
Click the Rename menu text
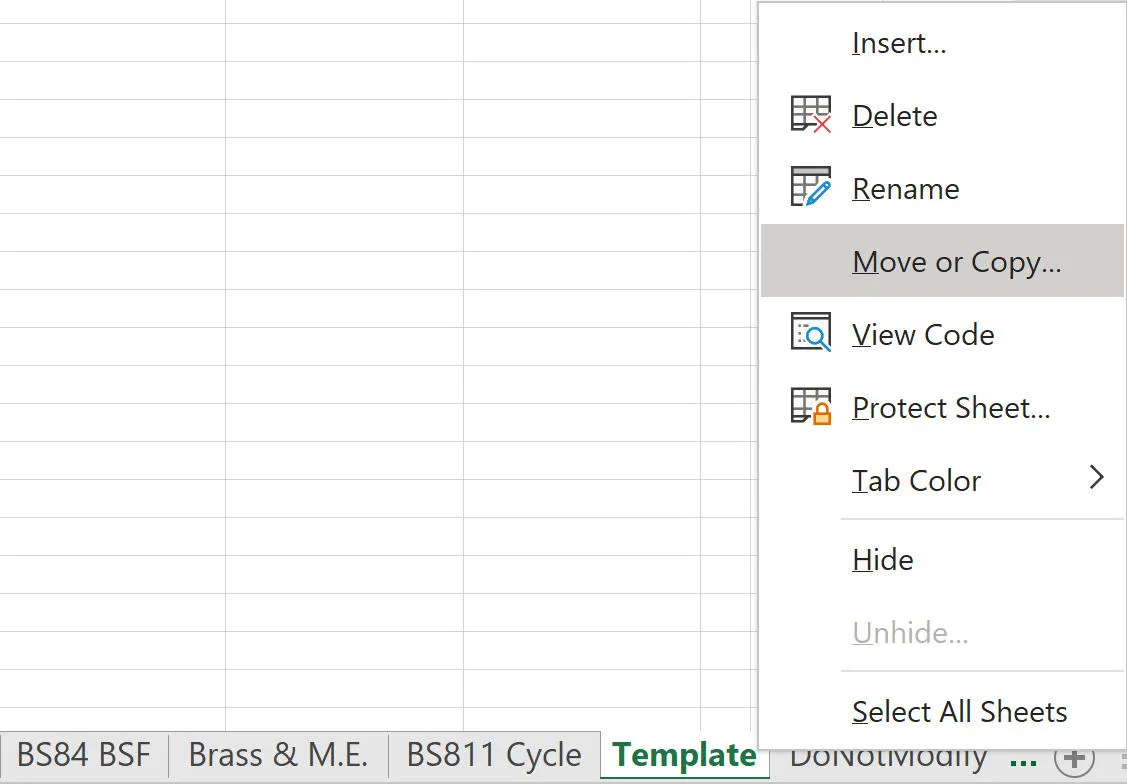coord(906,189)
